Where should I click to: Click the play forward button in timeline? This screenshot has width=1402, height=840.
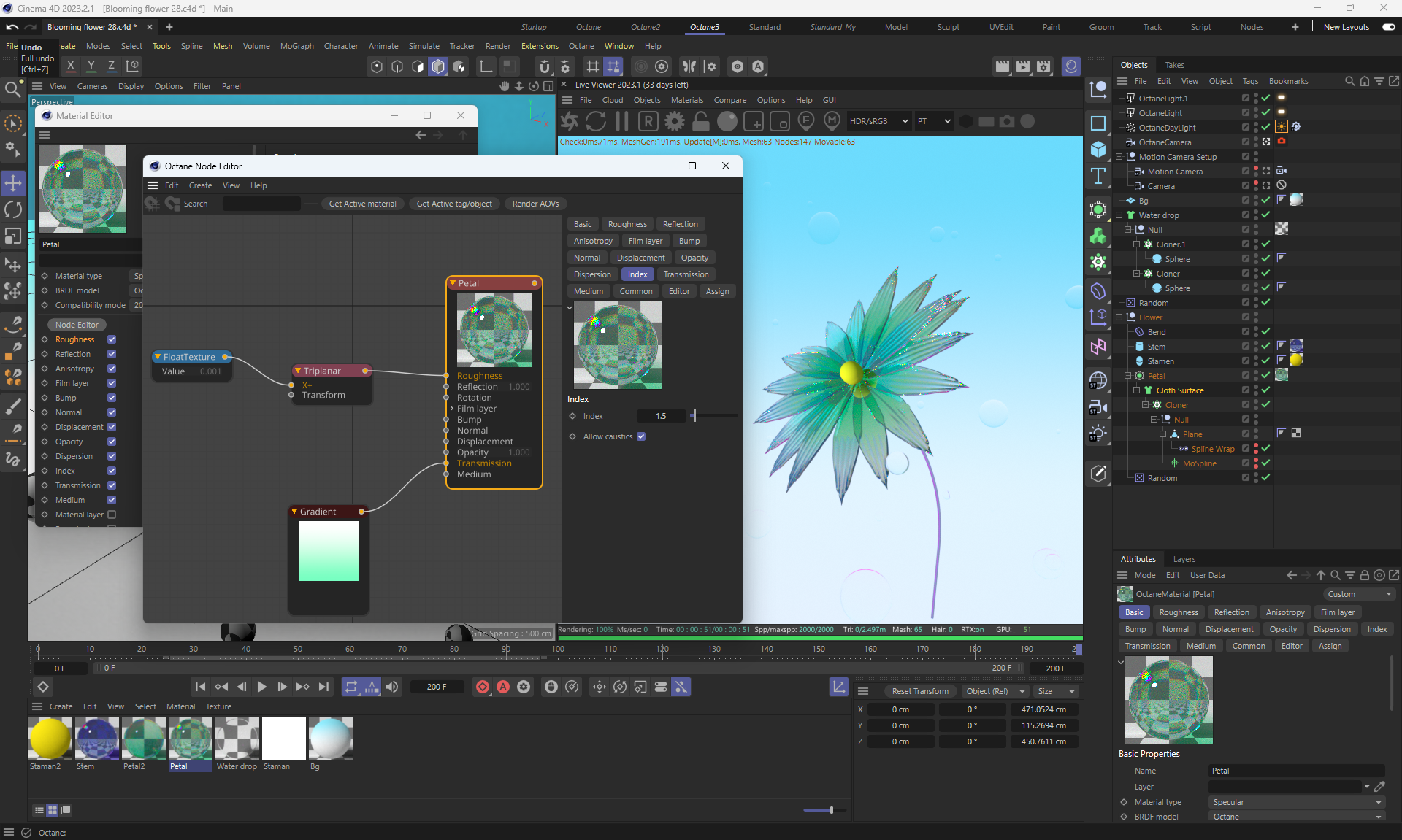point(261,687)
